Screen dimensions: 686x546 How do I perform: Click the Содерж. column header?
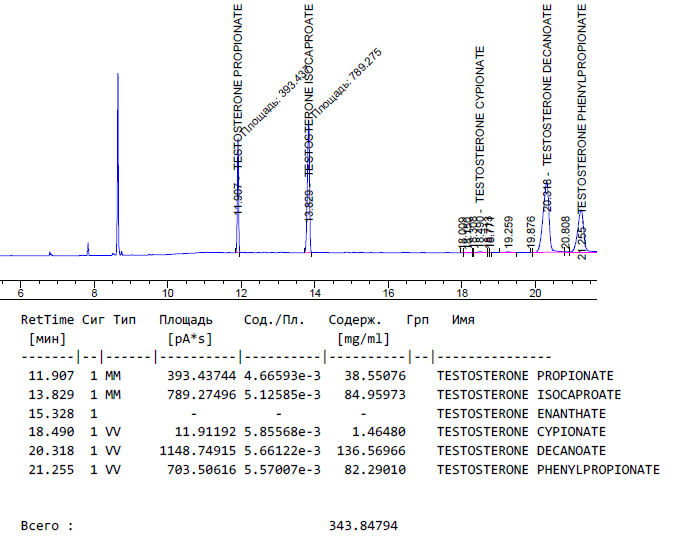click(355, 321)
